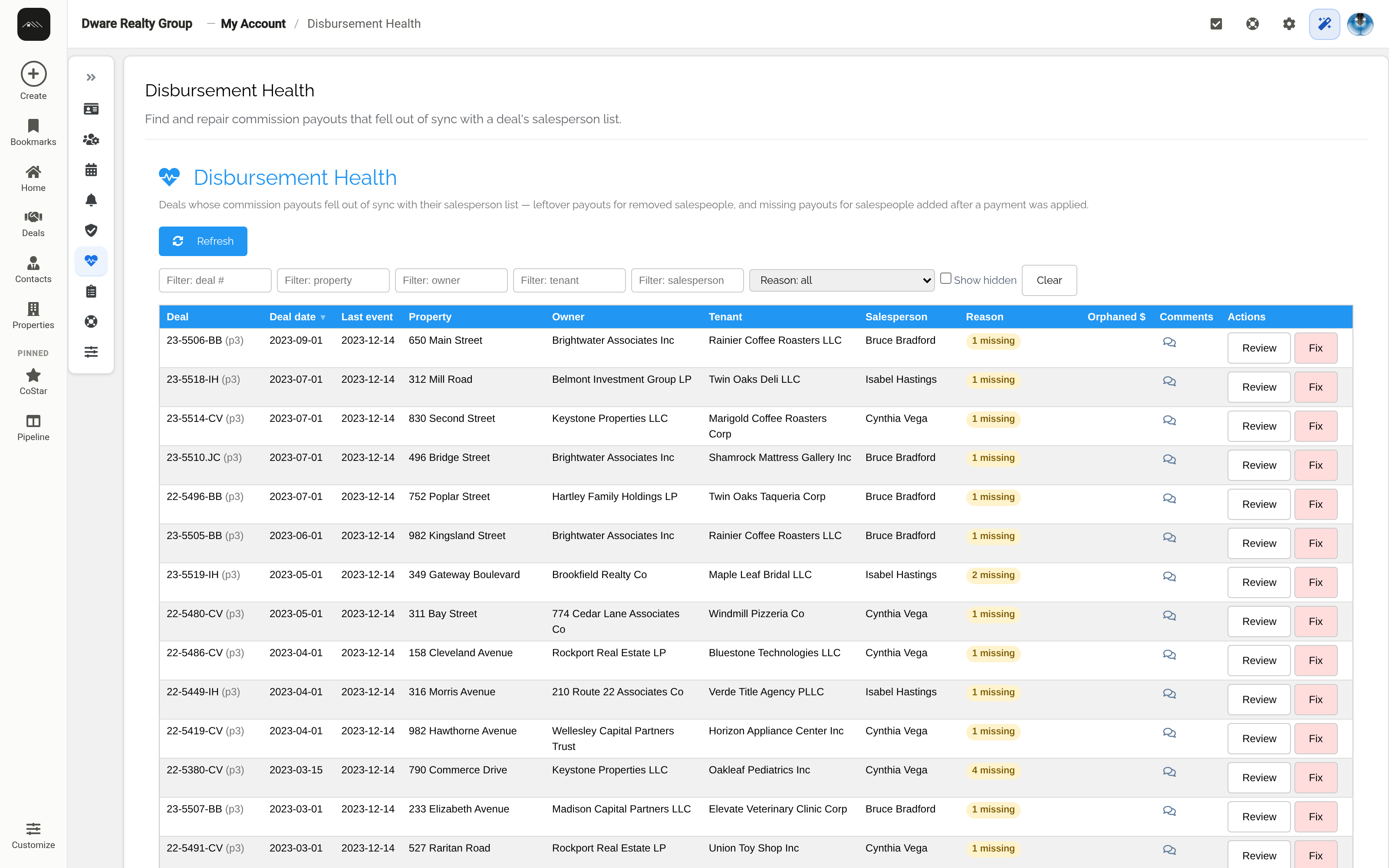
Task: Click the My Account breadcrumb
Action: click(253, 23)
